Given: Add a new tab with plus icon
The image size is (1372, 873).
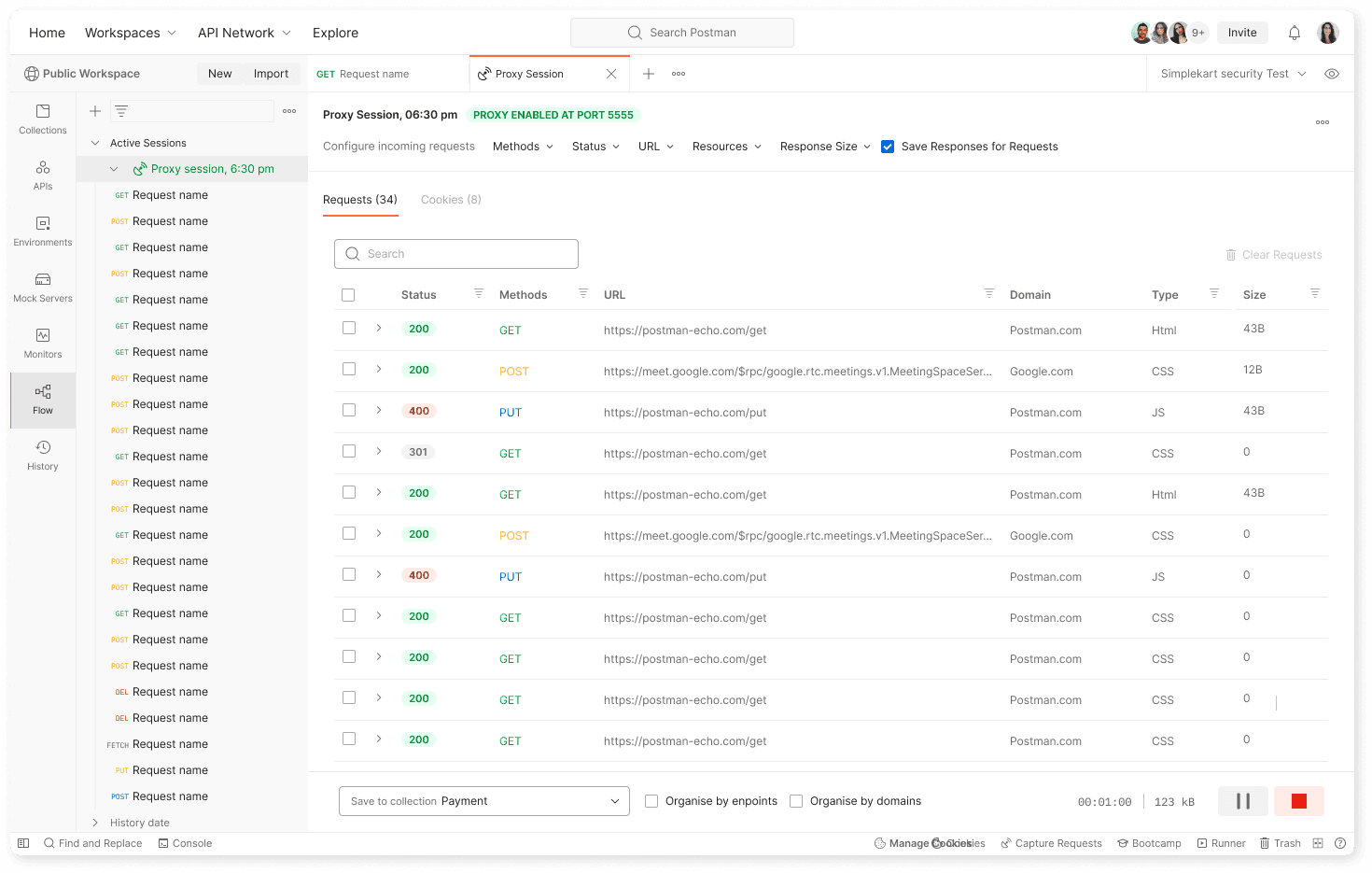Looking at the screenshot, I should coord(649,74).
